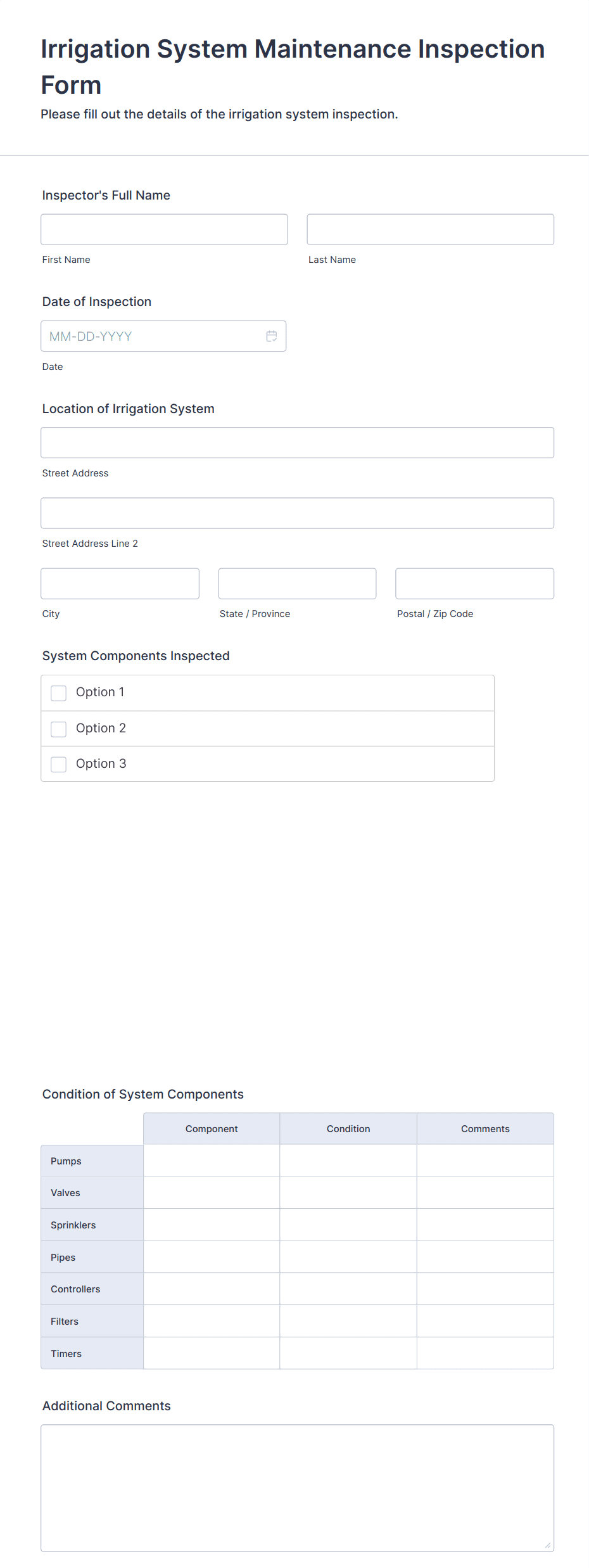
Task: Click the Last Name input field
Action: coord(430,229)
